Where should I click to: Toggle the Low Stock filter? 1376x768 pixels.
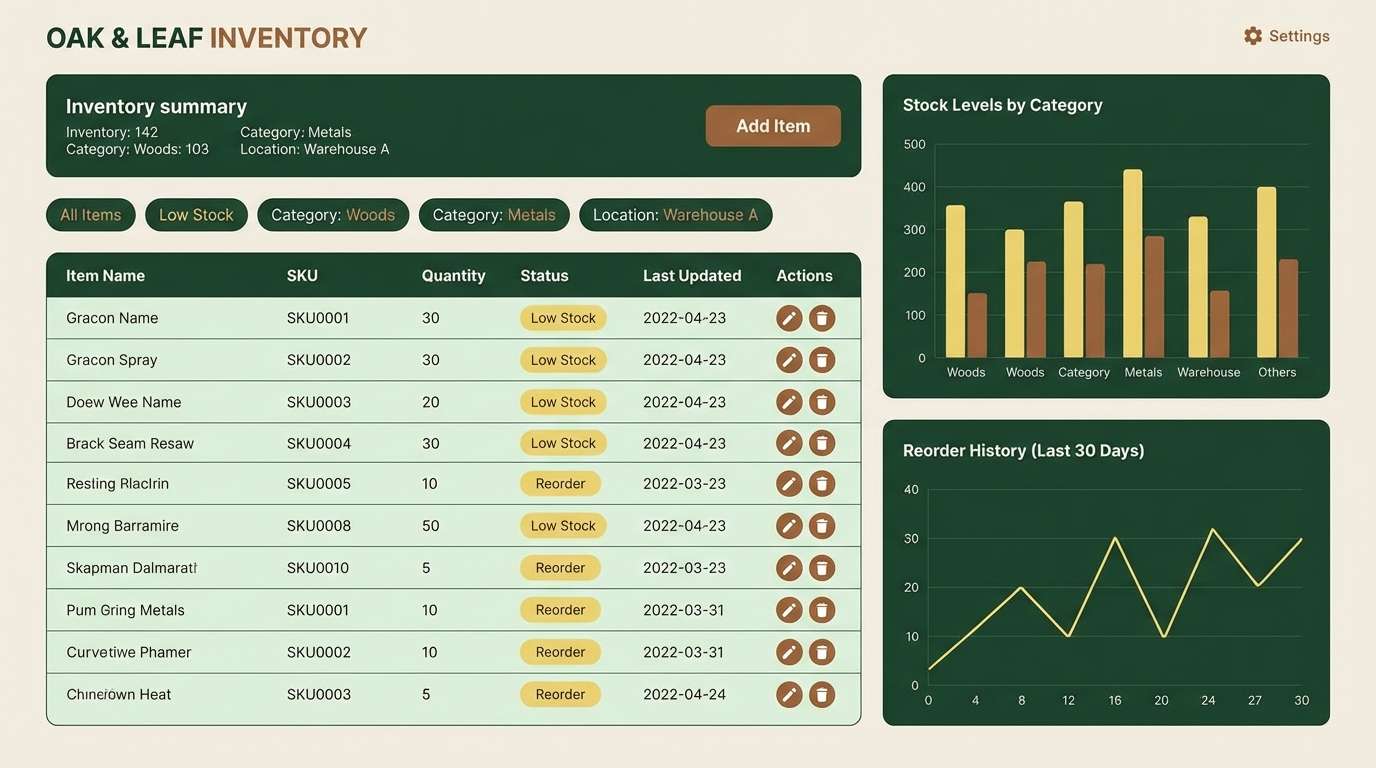point(196,214)
